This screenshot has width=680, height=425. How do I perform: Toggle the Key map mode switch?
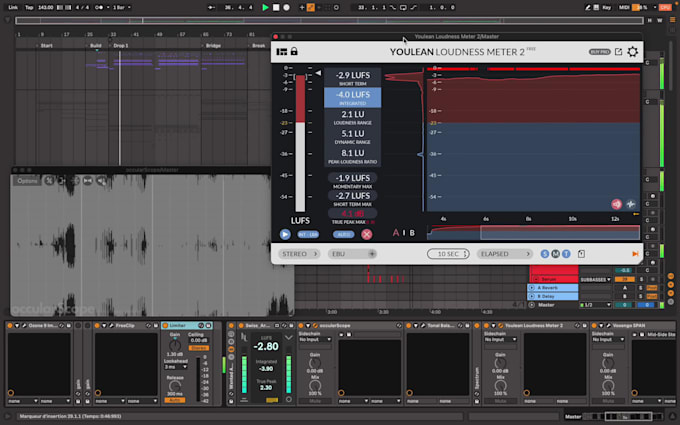[x=606, y=7]
